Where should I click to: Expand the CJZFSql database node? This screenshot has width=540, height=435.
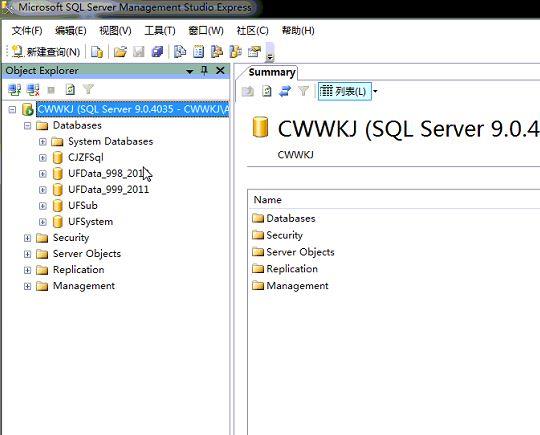click(43, 158)
